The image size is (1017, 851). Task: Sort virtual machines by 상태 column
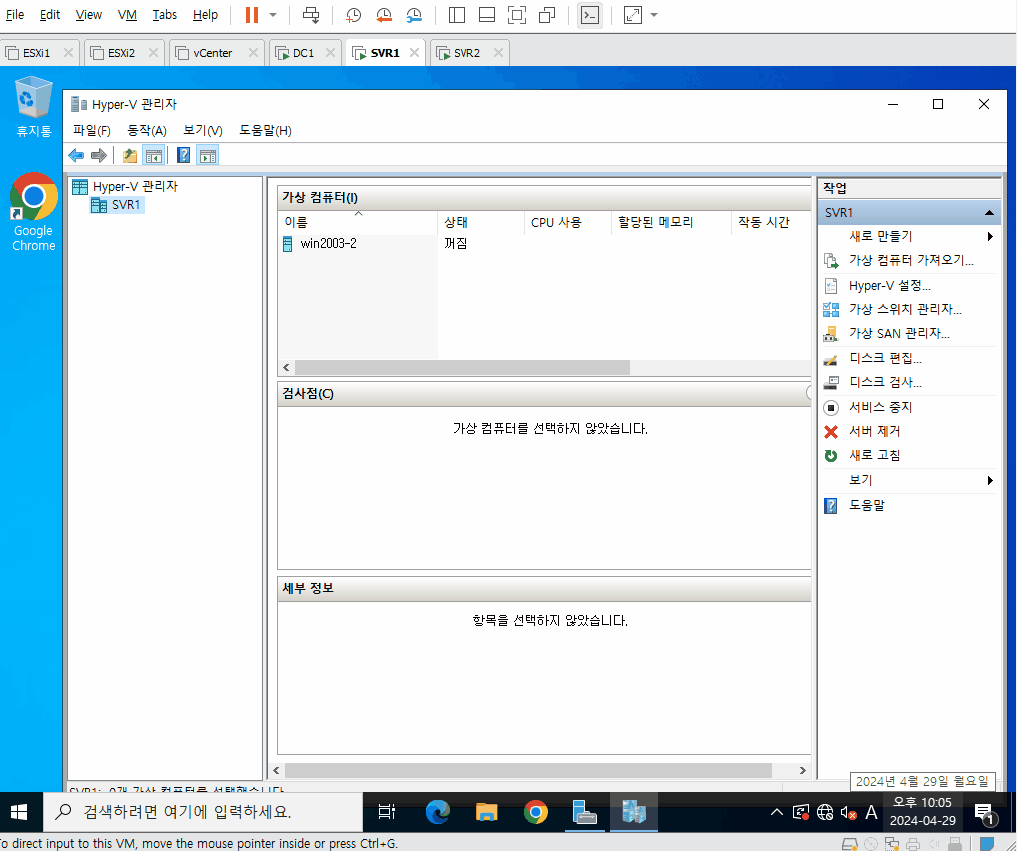481,222
